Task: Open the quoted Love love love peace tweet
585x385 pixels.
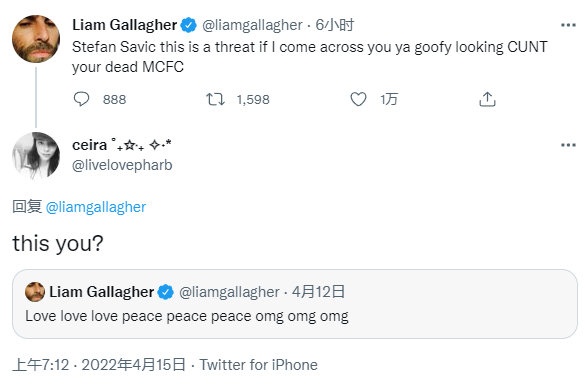Action: (x=295, y=304)
